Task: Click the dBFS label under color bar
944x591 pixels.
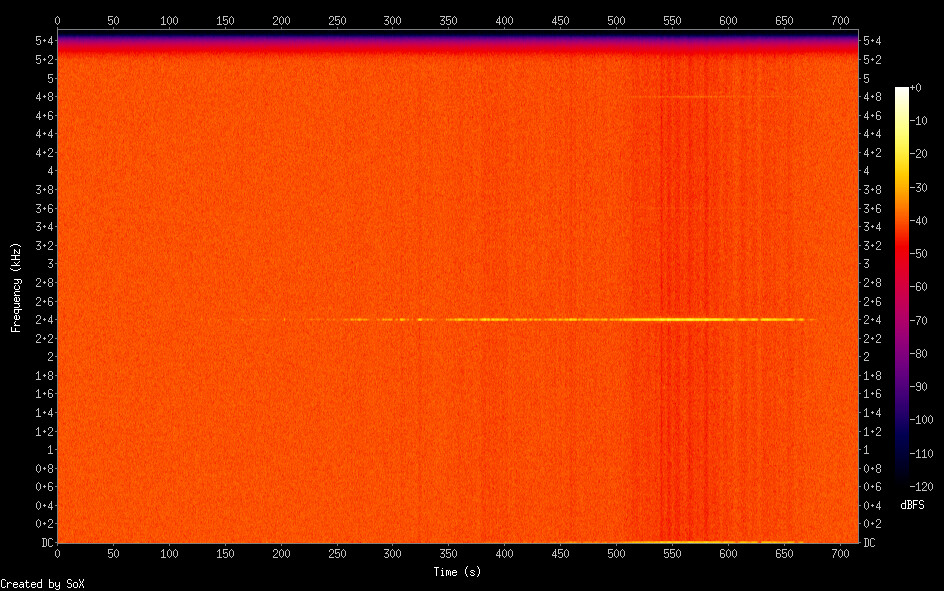Action: click(x=912, y=505)
